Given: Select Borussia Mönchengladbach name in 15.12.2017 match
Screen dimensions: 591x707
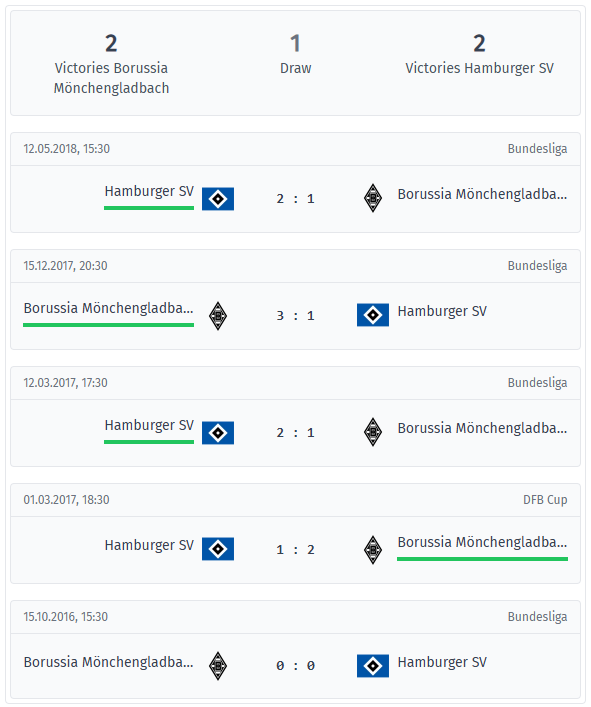Looking at the screenshot, I should tap(109, 308).
